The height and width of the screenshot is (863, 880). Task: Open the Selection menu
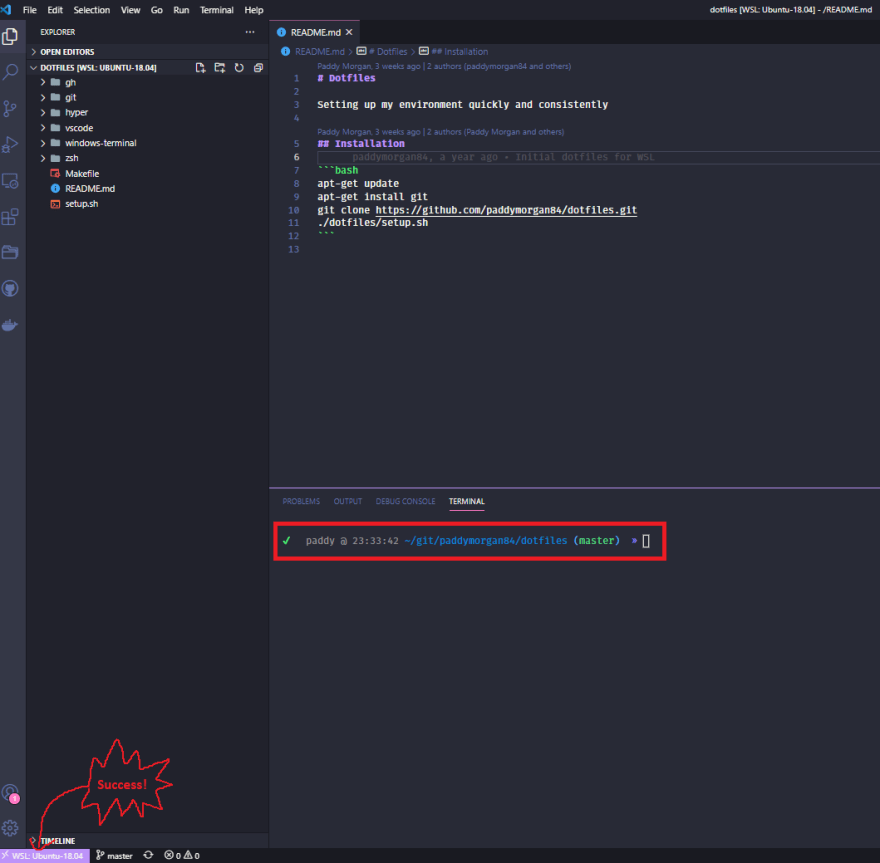pos(91,10)
